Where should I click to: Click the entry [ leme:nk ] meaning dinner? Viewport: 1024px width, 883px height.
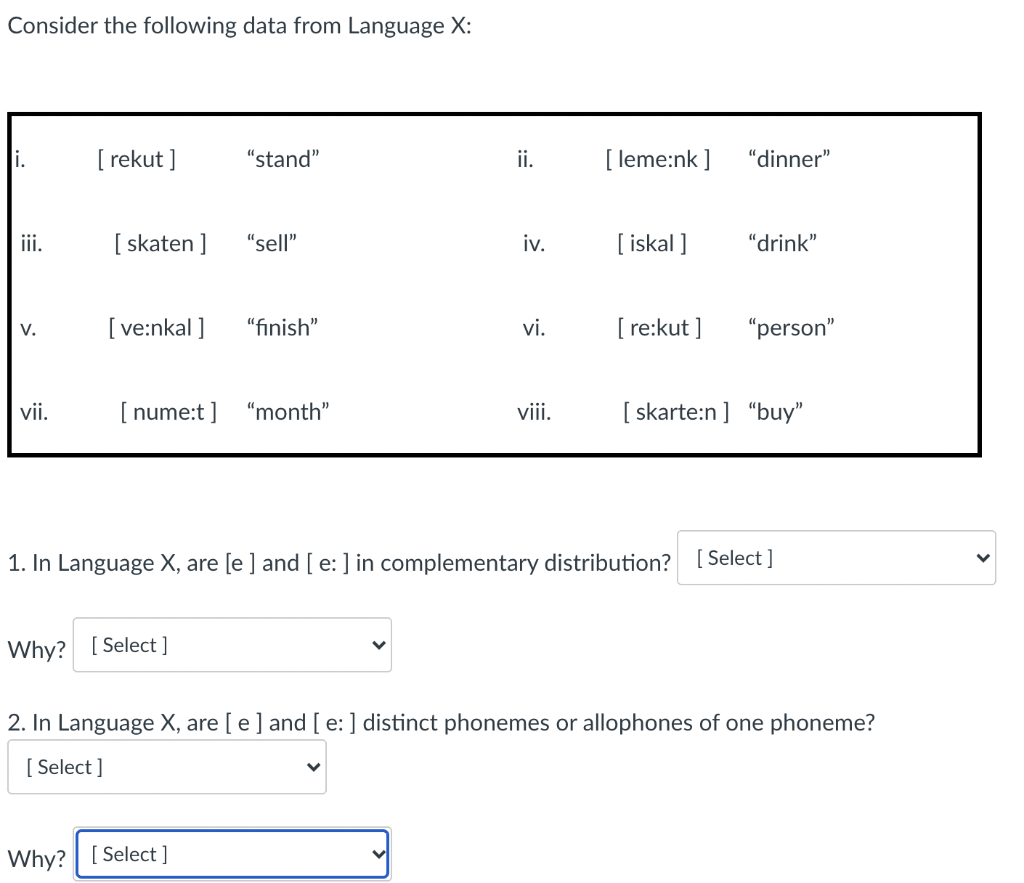point(658,159)
